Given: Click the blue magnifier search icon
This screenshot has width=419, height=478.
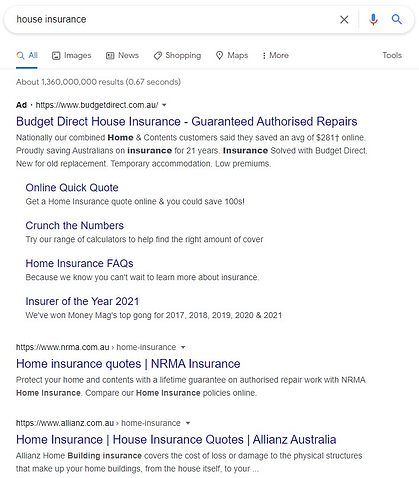Looking at the screenshot, I should click(x=396, y=19).
